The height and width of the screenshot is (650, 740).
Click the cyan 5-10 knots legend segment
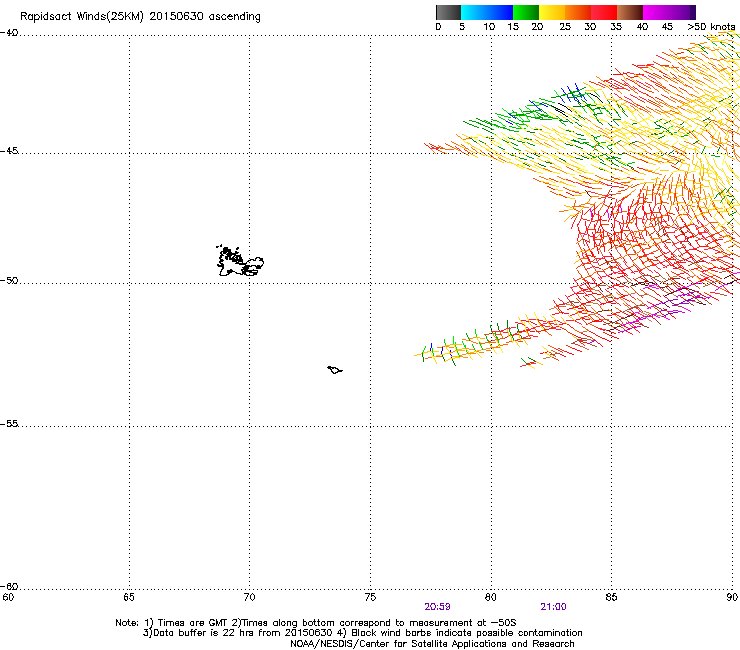pyautogui.click(x=474, y=12)
